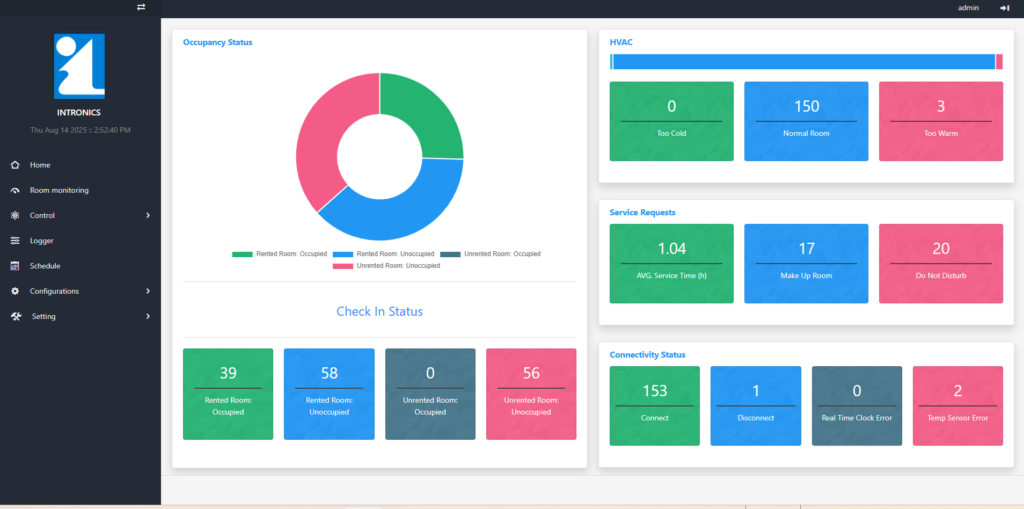Click the Logger sliders icon
The height and width of the screenshot is (509, 1024).
pos(15,241)
